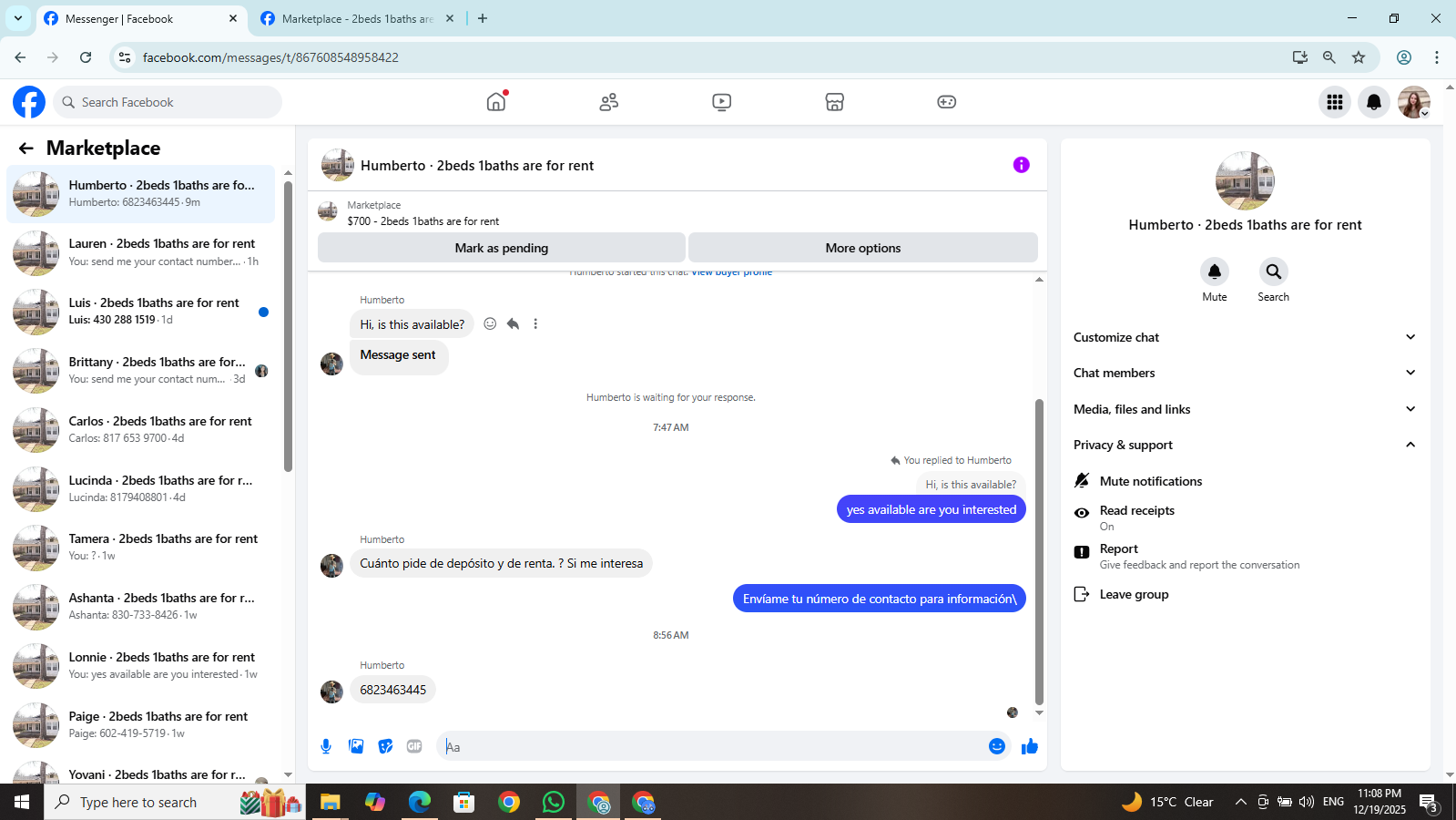Reply to the 'Hi, is this available?' message
The height and width of the screenshot is (820, 1456).
(x=513, y=323)
